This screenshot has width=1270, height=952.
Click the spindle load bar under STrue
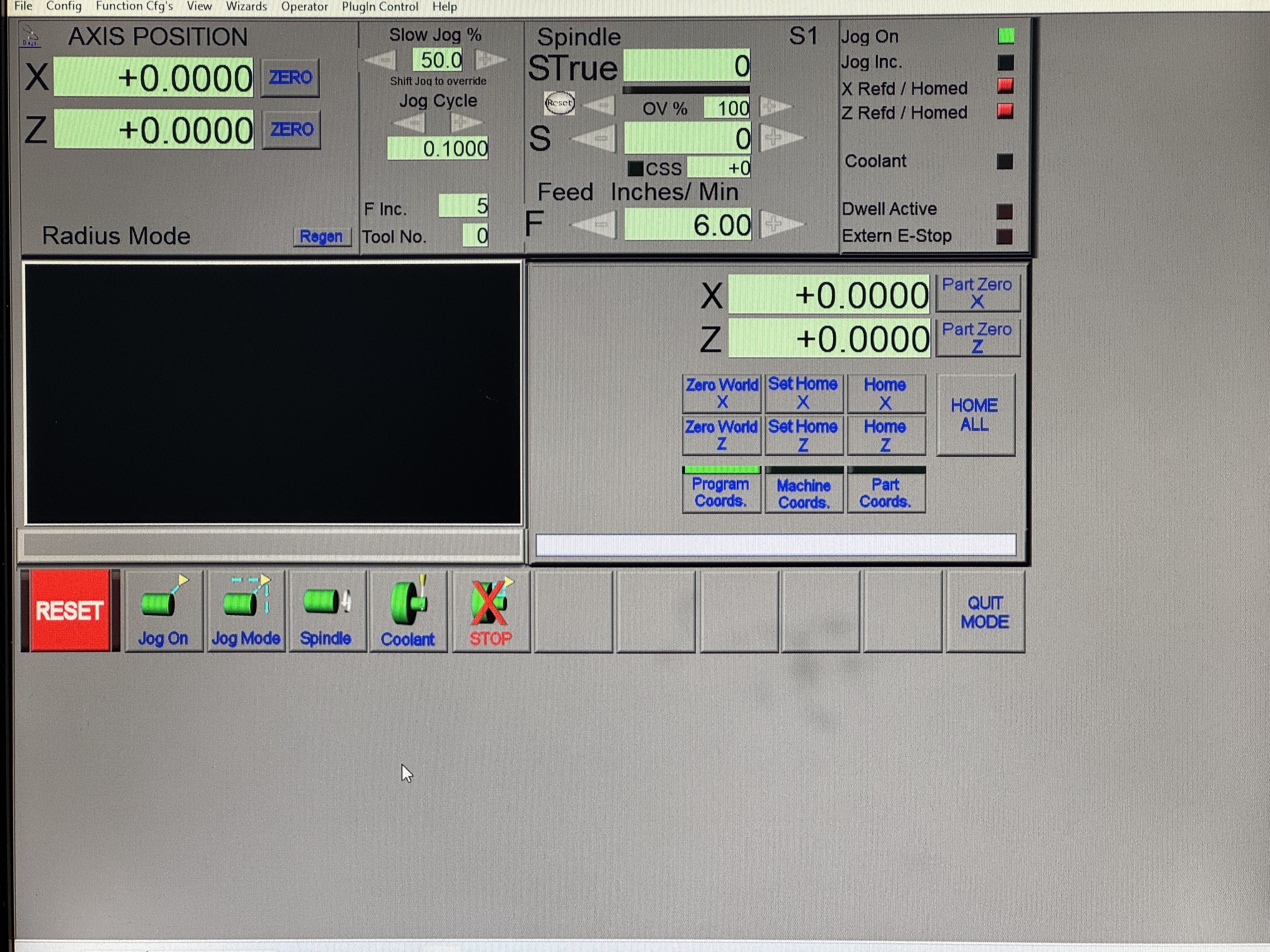click(x=686, y=90)
